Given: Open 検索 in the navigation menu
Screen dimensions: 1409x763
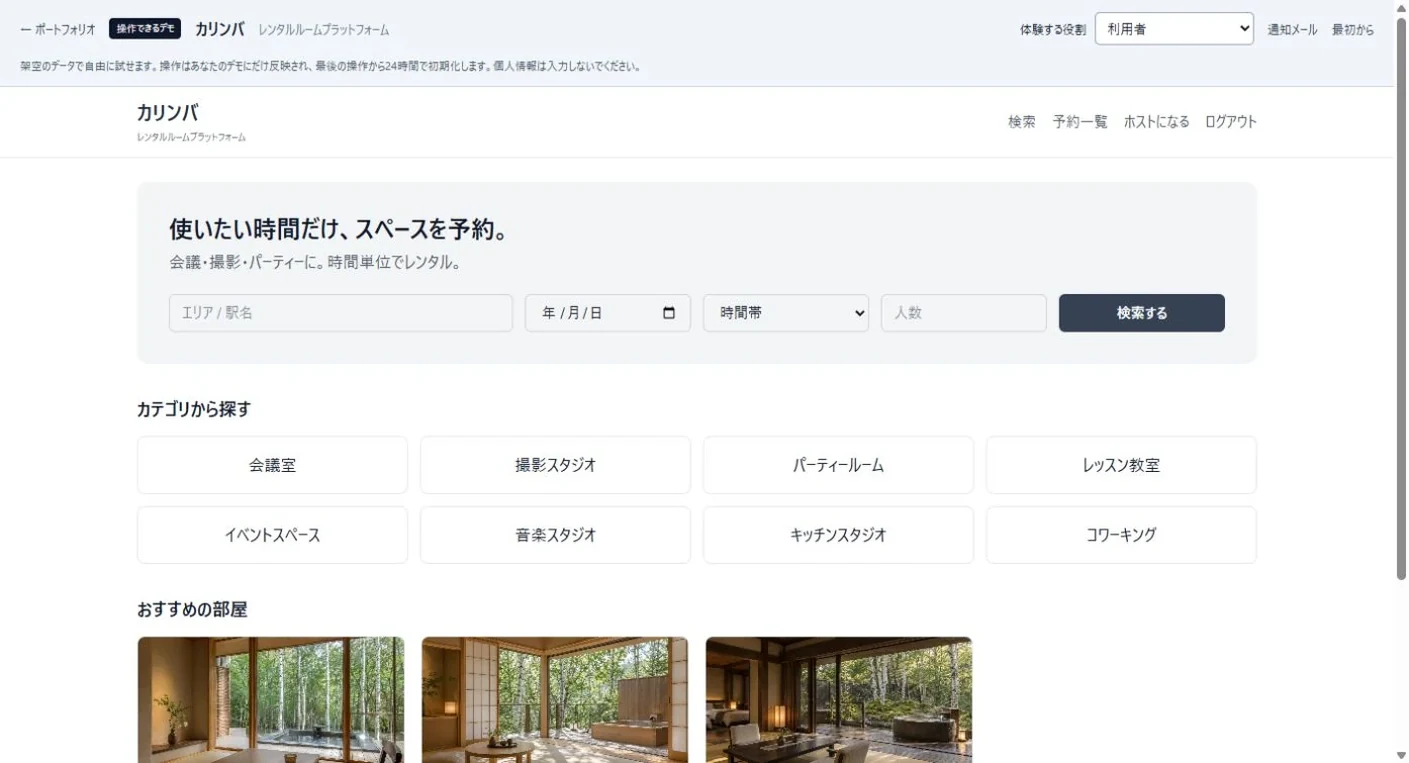Looking at the screenshot, I should click(x=1022, y=122).
